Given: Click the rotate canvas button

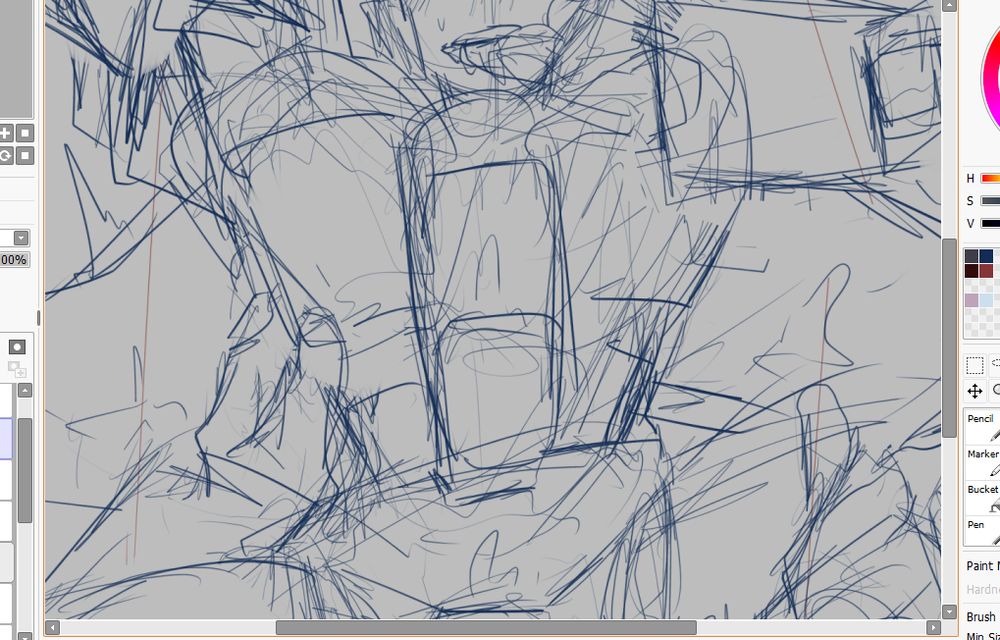Looking at the screenshot, I should [x=5, y=156].
